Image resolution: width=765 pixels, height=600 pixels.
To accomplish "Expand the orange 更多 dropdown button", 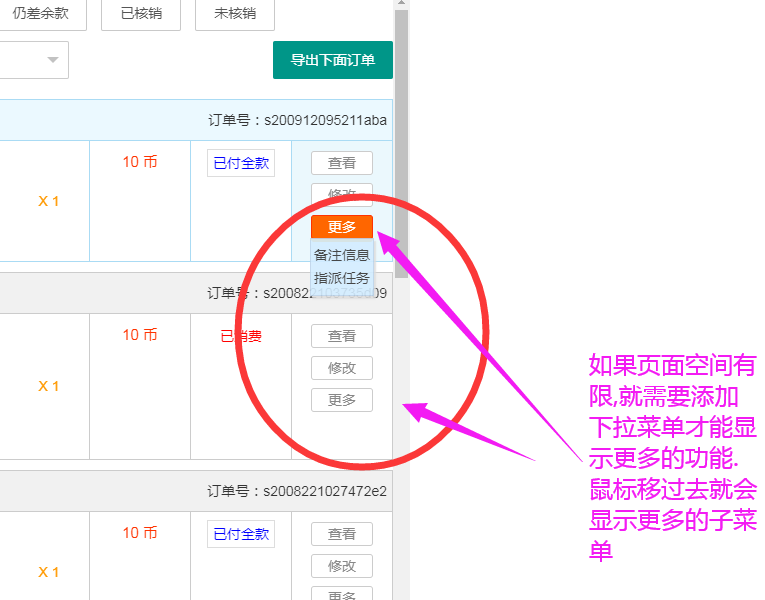I will point(341,227).
